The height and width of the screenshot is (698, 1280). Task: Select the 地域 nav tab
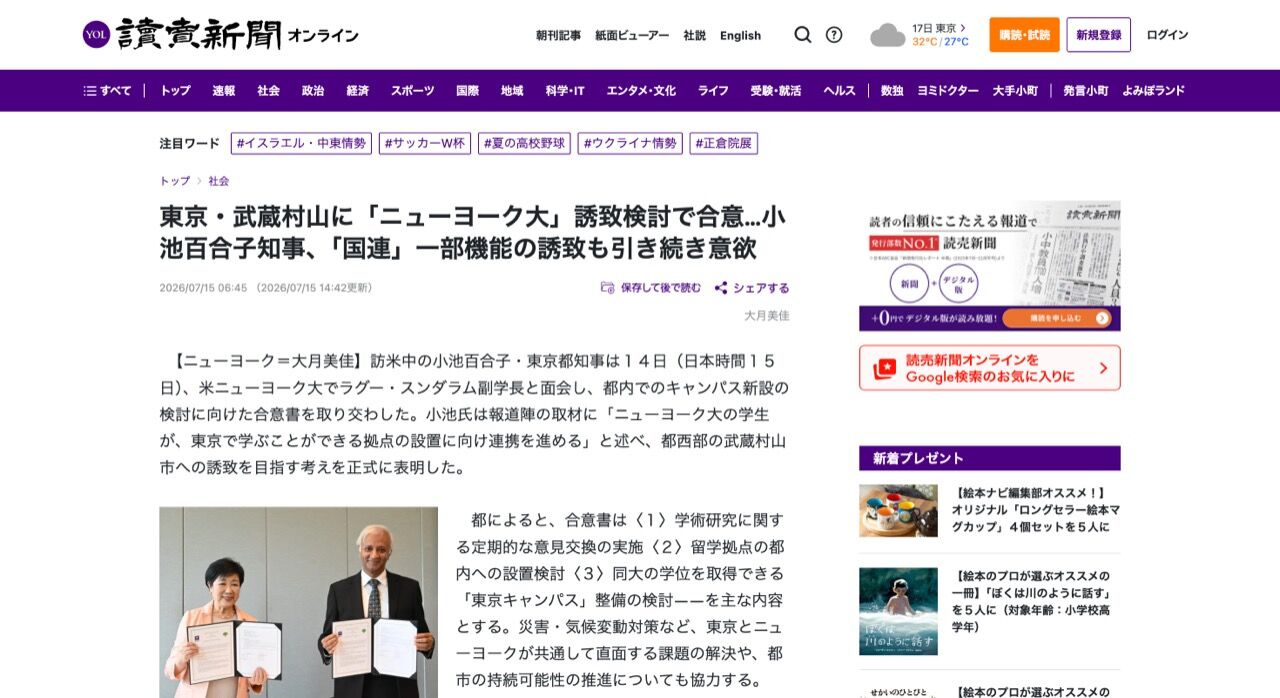512,91
